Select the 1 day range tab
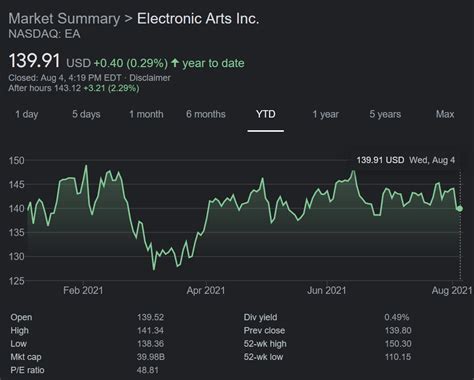This screenshot has height=380, width=474. (x=27, y=114)
